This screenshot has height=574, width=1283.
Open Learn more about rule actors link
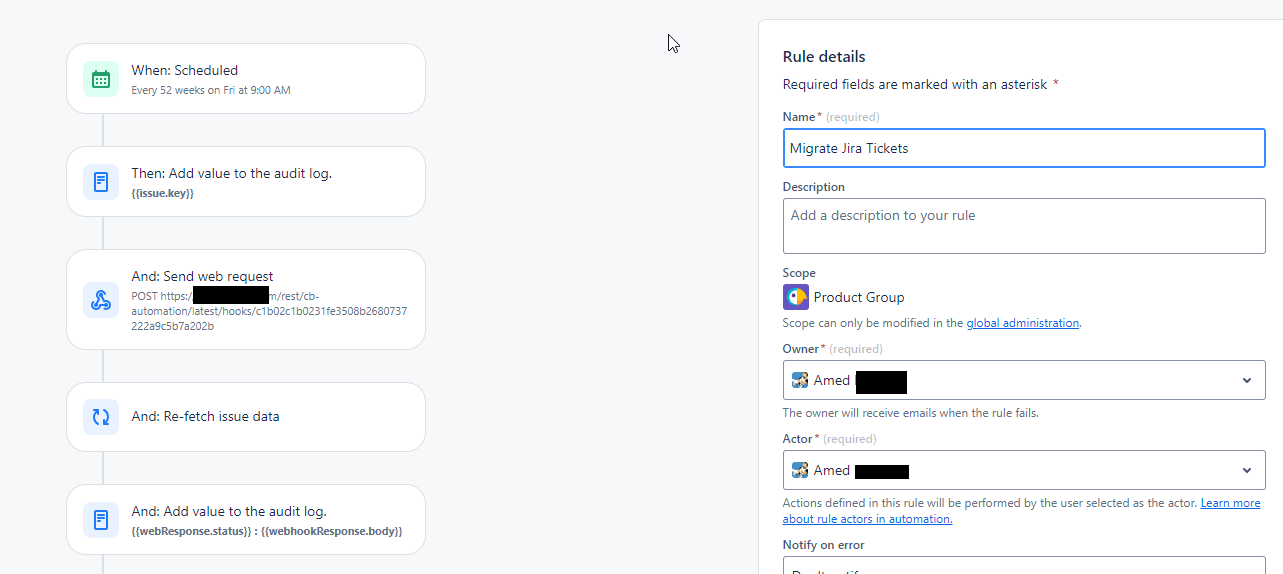[1021, 511]
